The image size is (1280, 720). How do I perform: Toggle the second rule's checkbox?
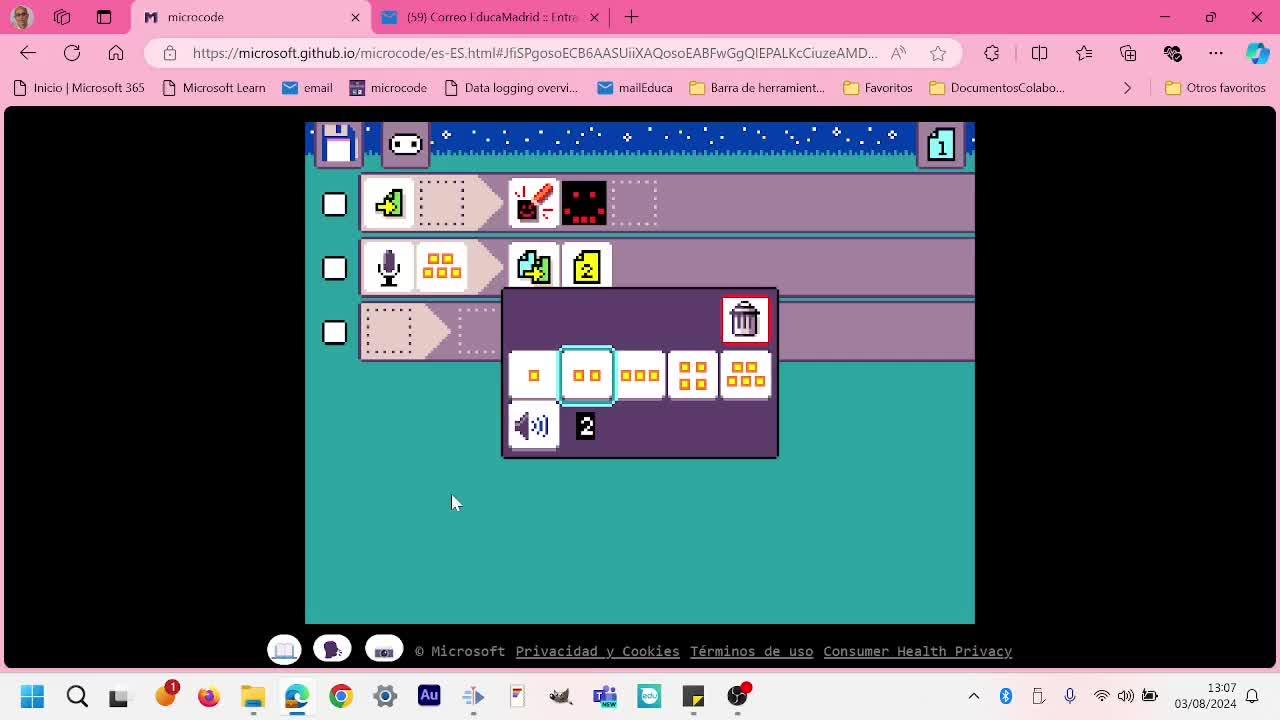point(334,268)
